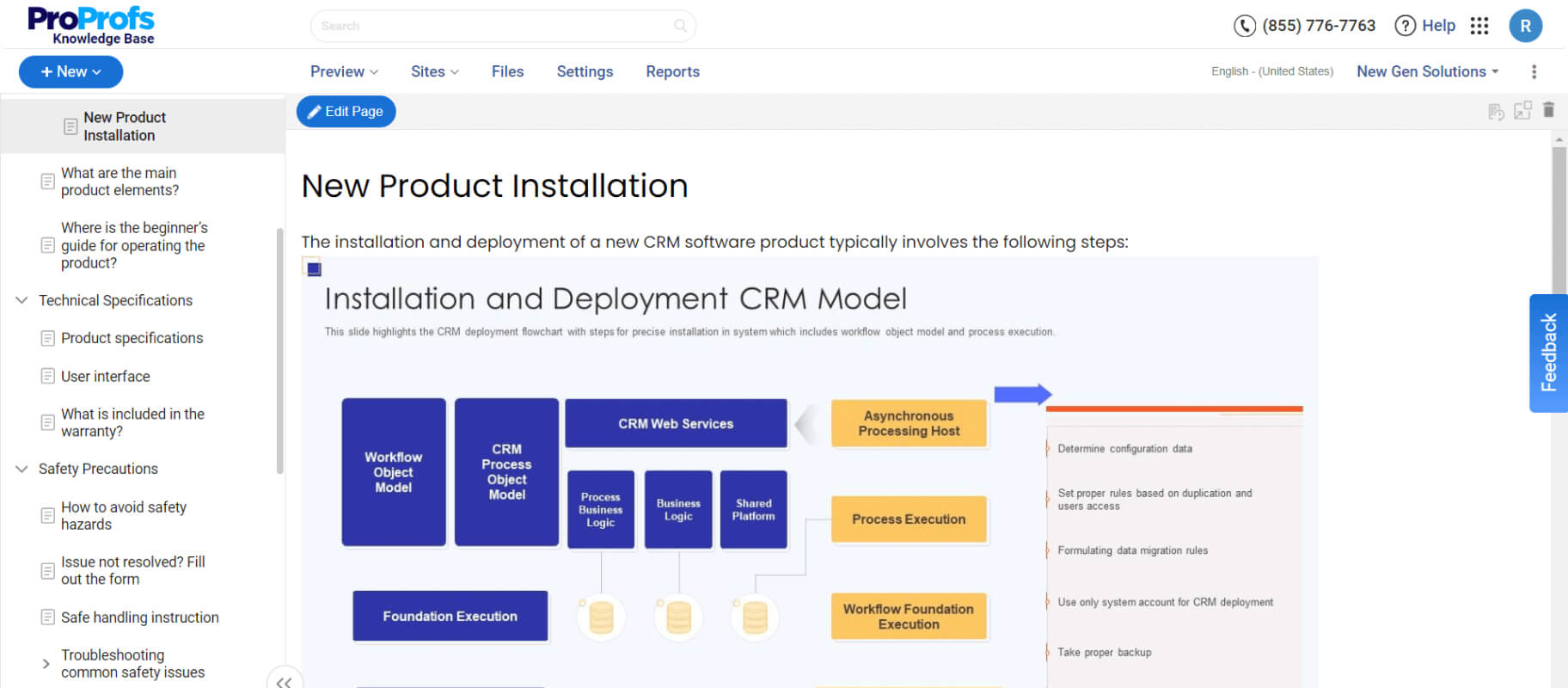Open the user avatar R menu
The width and height of the screenshot is (1568, 688).
coord(1526,26)
